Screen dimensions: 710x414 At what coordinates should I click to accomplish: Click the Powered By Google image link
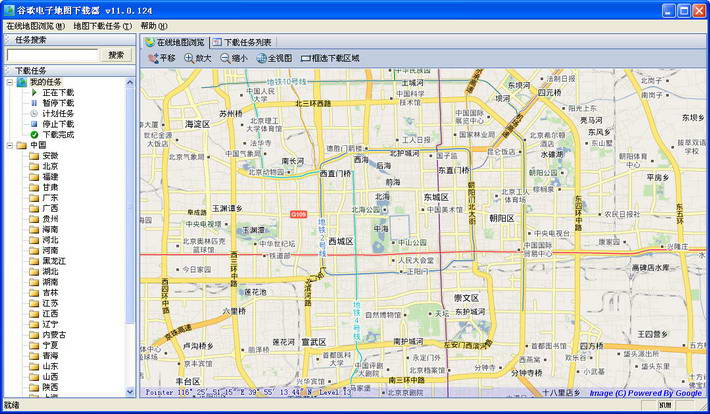pos(646,393)
